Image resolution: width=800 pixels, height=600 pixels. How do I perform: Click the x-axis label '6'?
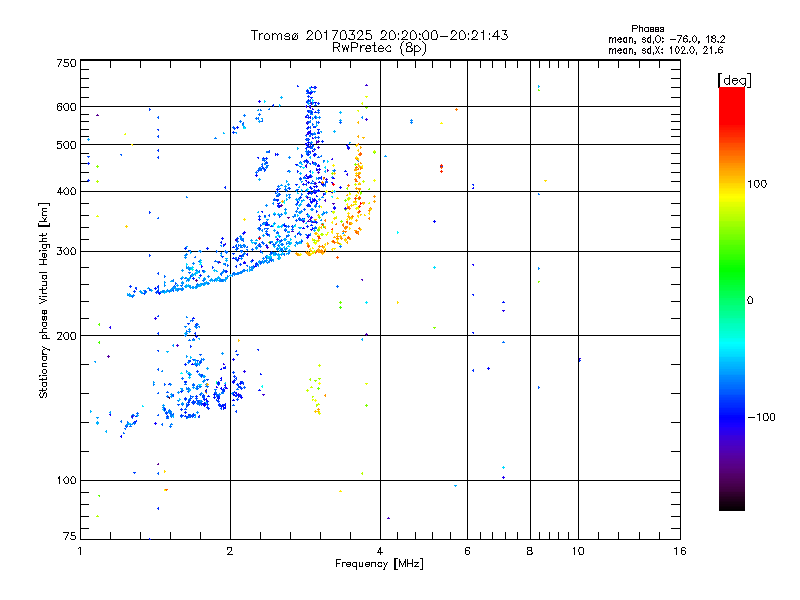pyautogui.click(x=467, y=551)
